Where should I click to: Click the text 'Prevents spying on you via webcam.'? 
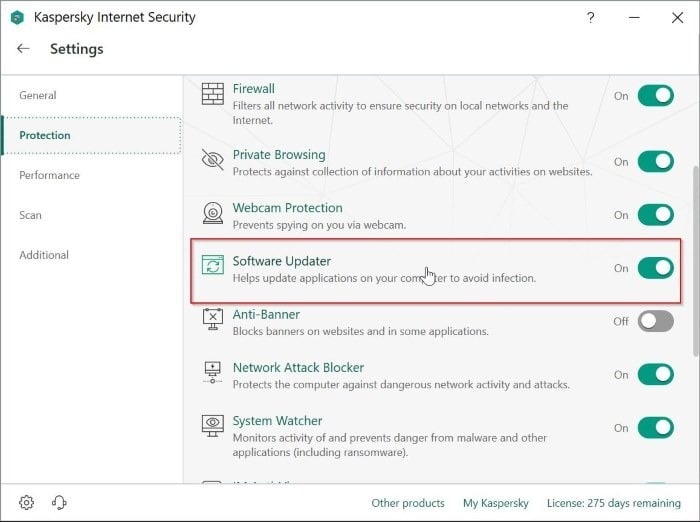tap(319, 225)
